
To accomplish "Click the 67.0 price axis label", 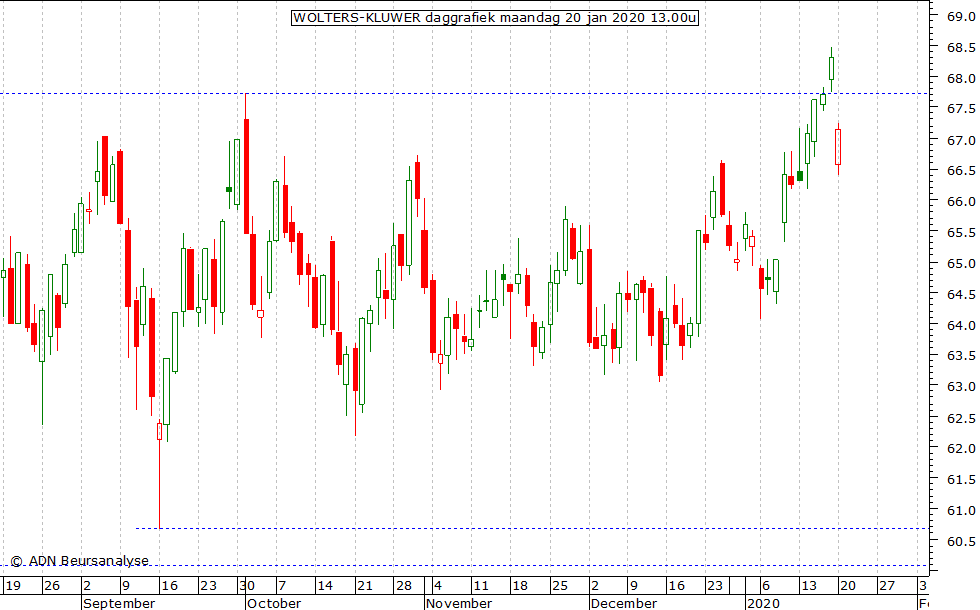I will click(961, 141).
